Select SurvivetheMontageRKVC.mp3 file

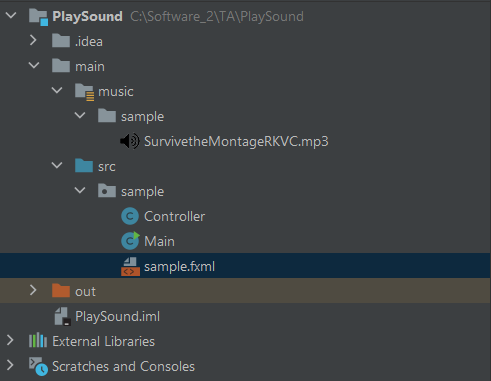(x=236, y=141)
